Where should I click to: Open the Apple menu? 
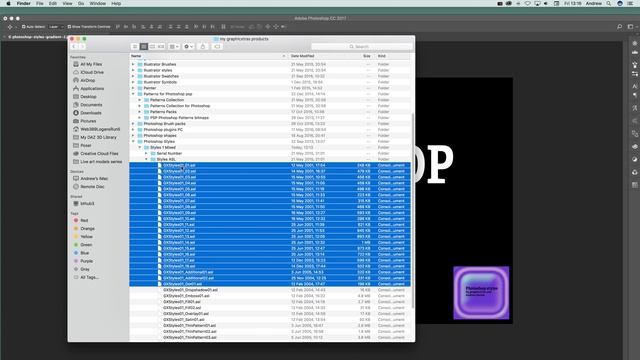click(x=8, y=3)
